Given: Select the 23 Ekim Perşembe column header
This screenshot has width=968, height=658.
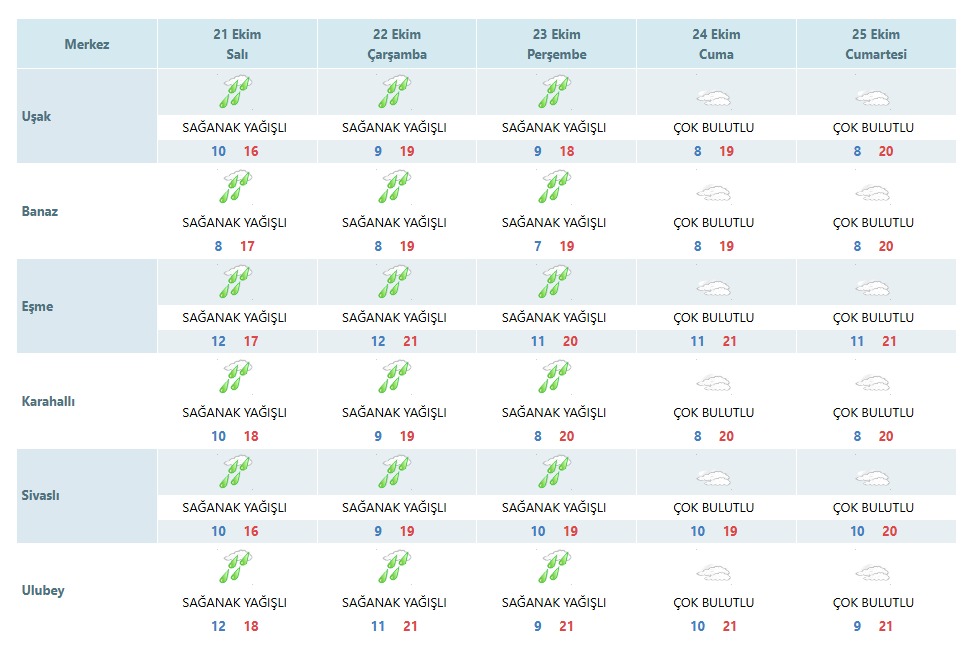Looking at the screenshot, I should (556, 44).
